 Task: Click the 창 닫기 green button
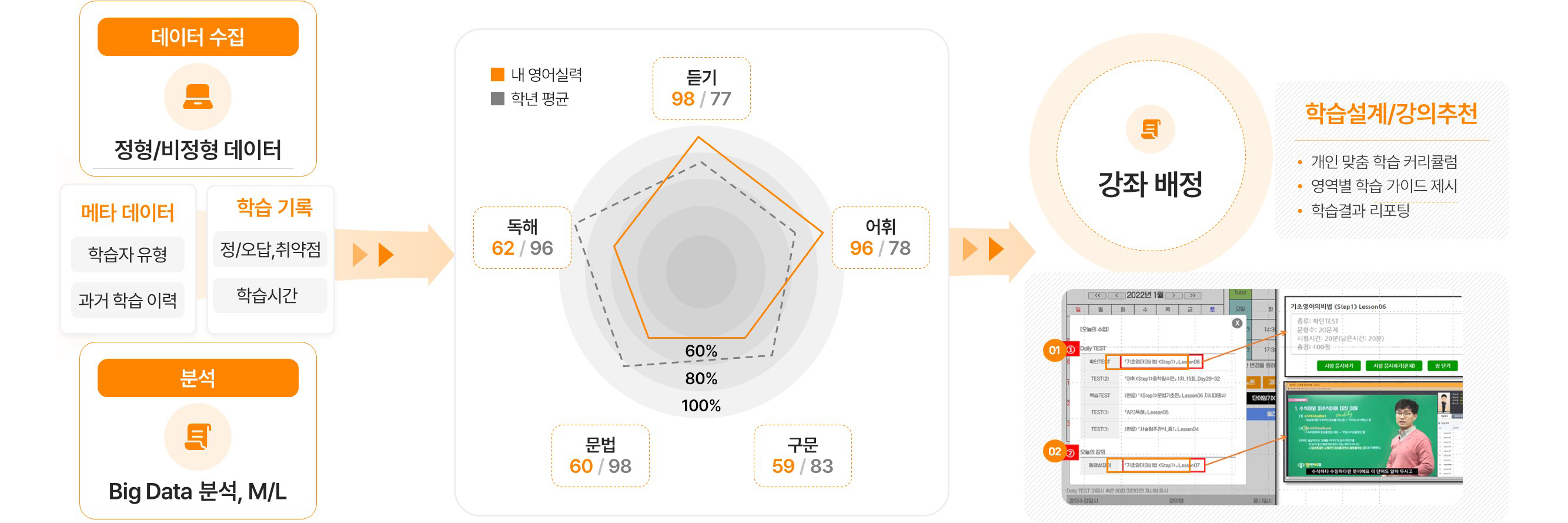pyautogui.click(x=1443, y=366)
